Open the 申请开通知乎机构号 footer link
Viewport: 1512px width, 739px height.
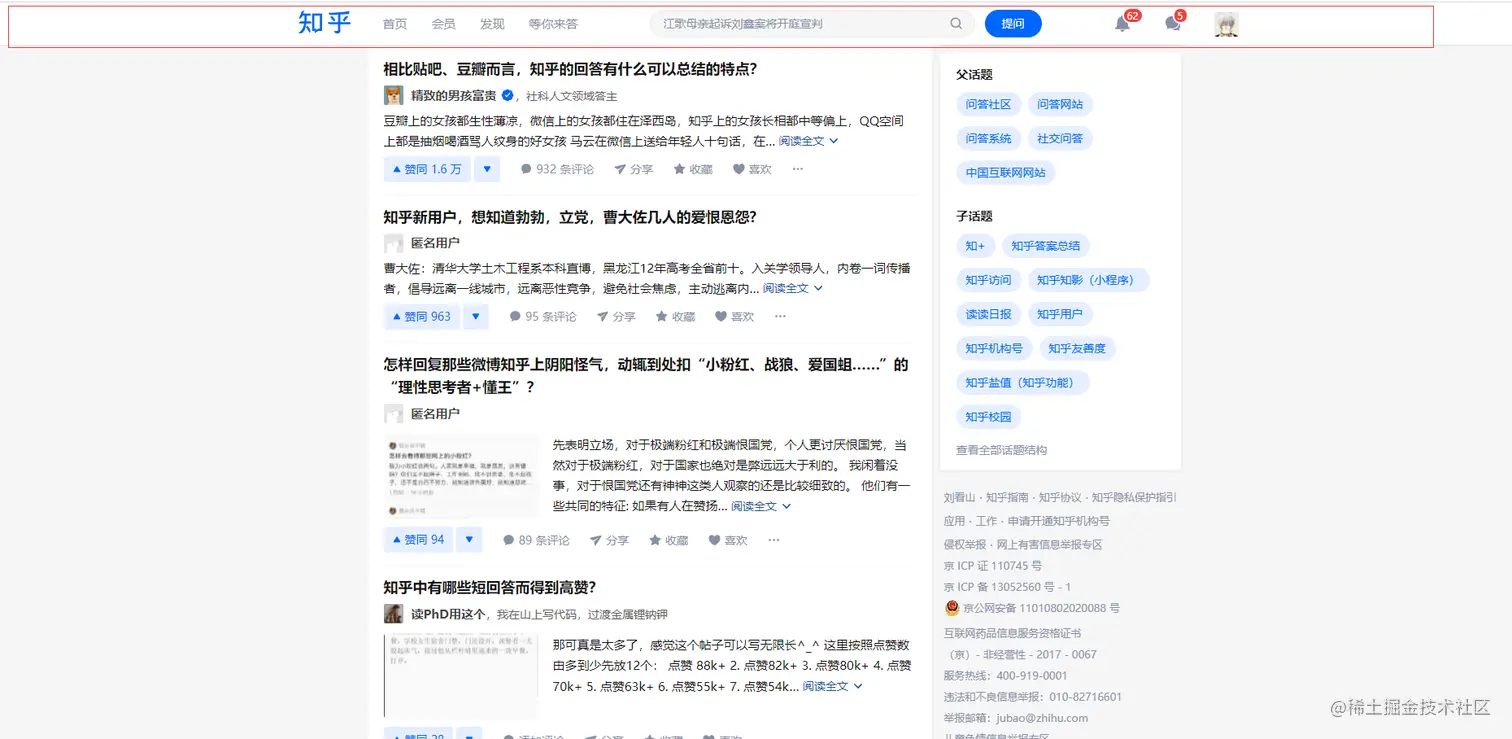(x=1058, y=521)
